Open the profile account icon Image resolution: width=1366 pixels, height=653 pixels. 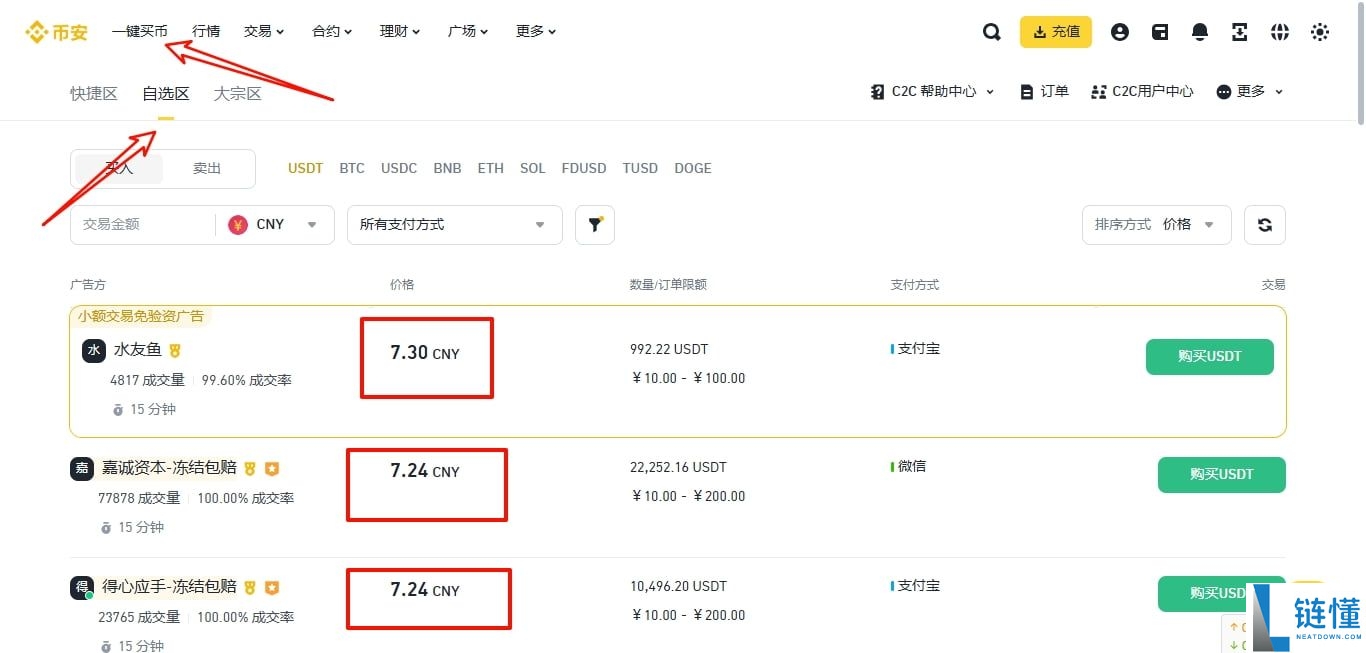[x=1119, y=31]
